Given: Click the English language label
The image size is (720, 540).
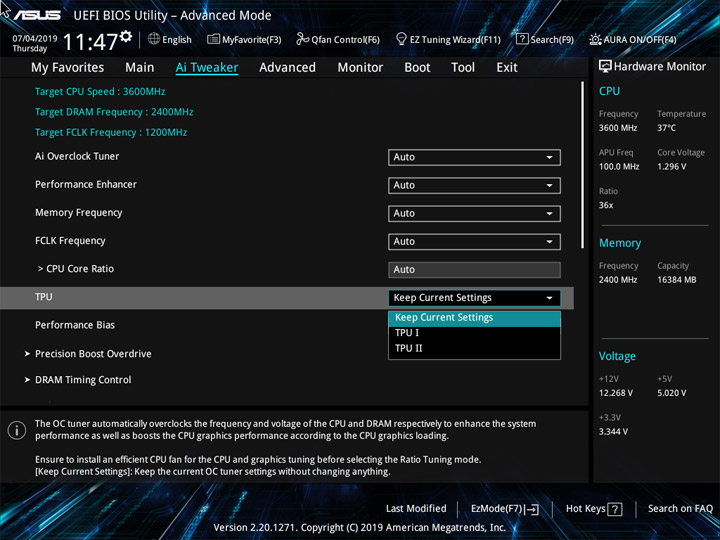Looking at the screenshot, I should click(177, 39).
